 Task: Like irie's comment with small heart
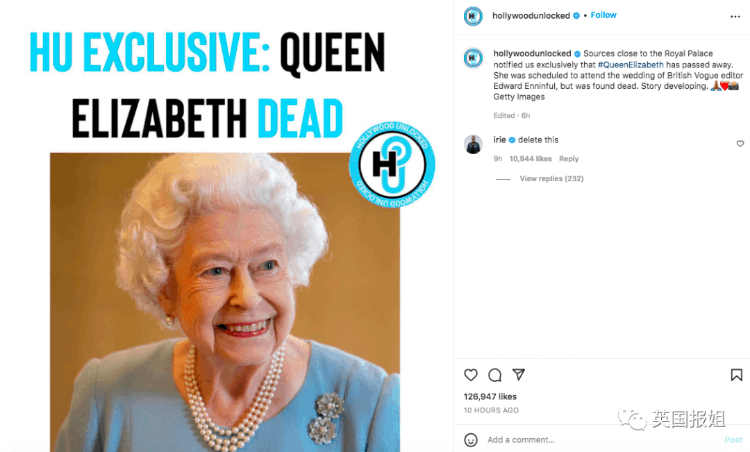(x=740, y=143)
